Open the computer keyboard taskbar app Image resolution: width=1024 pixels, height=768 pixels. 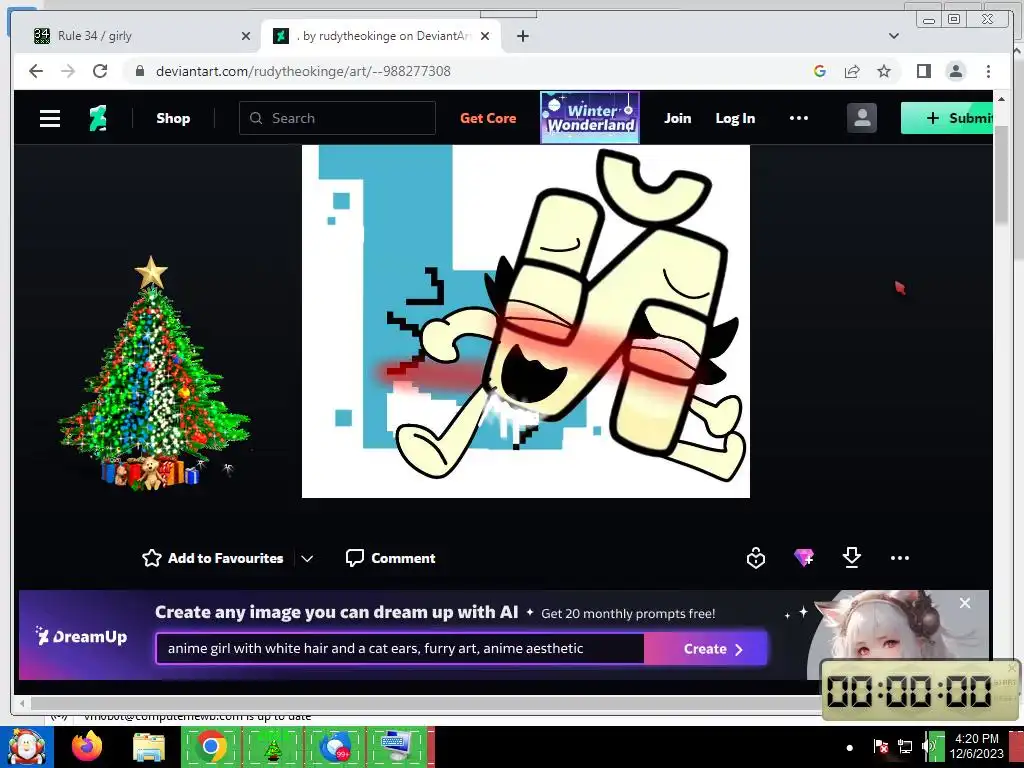(x=396, y=747)
